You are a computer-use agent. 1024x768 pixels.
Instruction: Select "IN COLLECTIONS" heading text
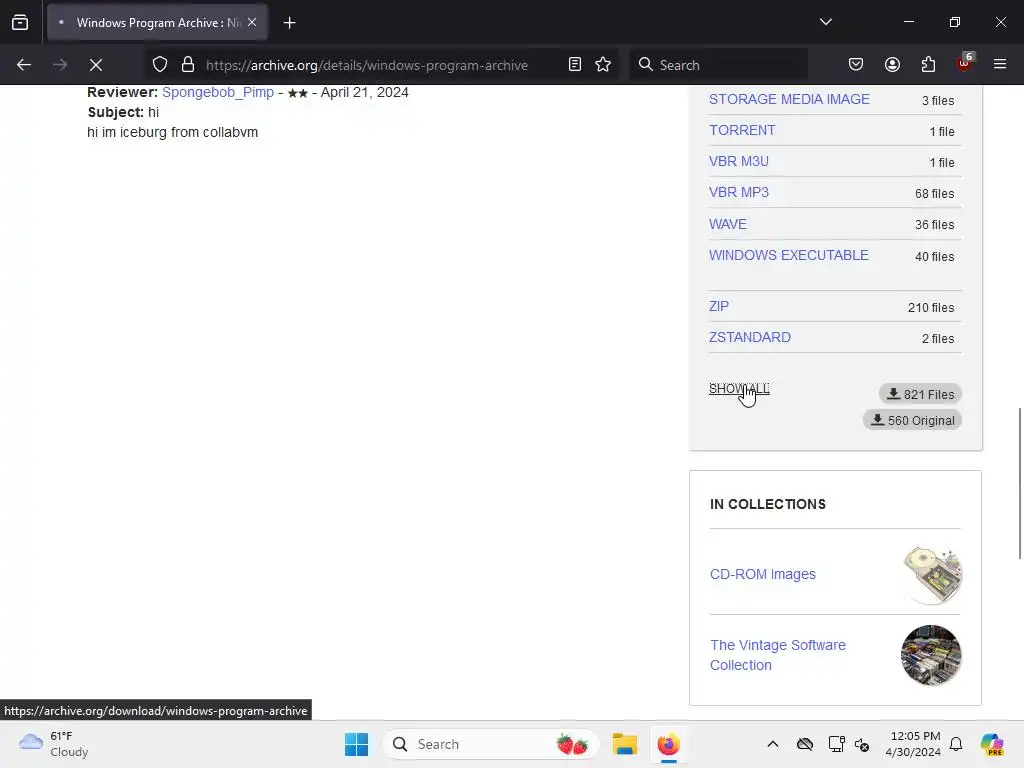767,504
